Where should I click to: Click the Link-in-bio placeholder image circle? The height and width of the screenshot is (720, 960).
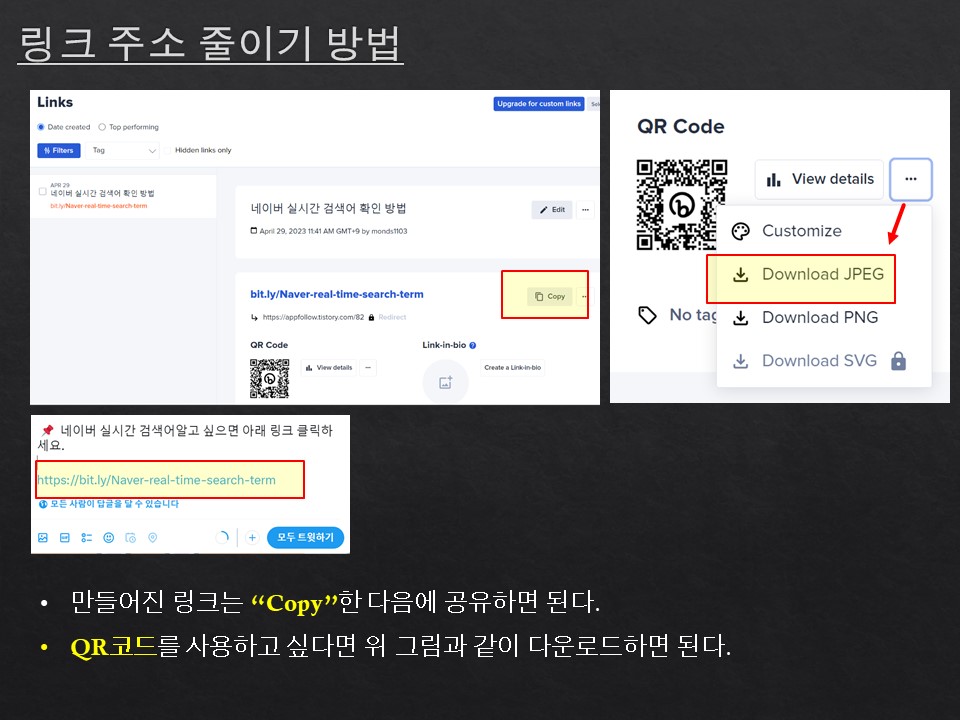tap(446, 382)
